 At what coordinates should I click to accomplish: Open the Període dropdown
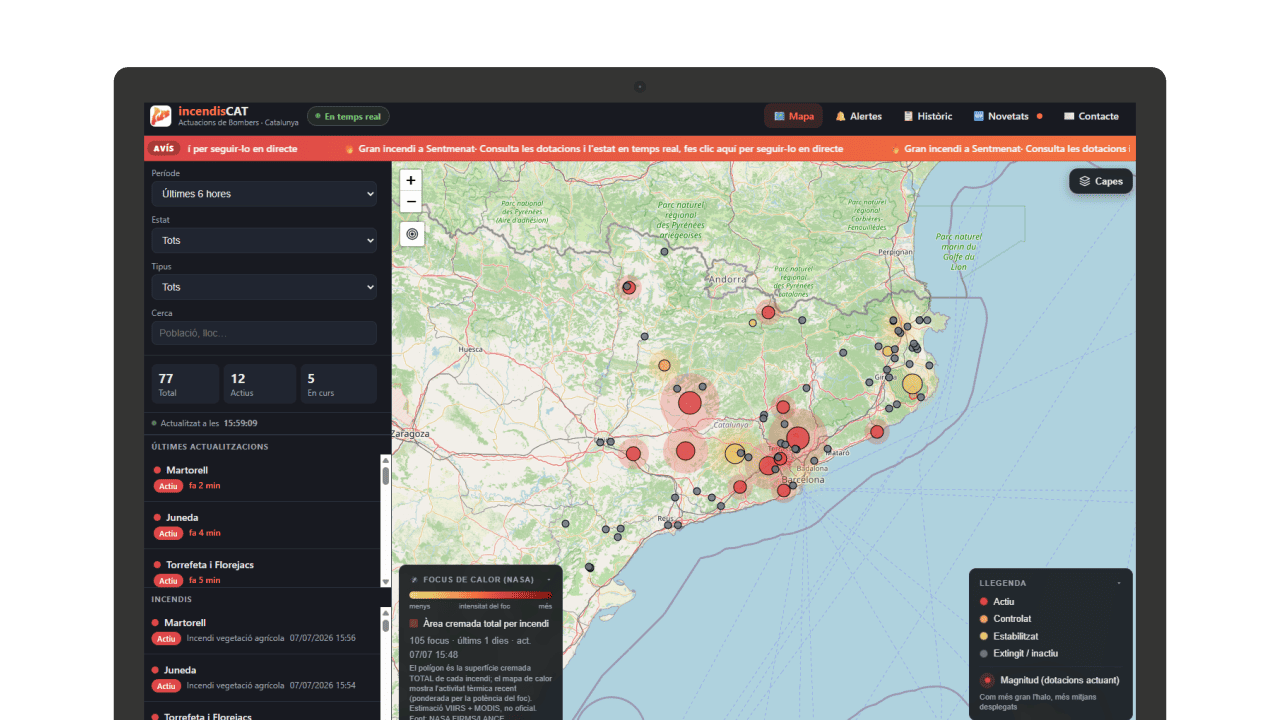(264, 193)
